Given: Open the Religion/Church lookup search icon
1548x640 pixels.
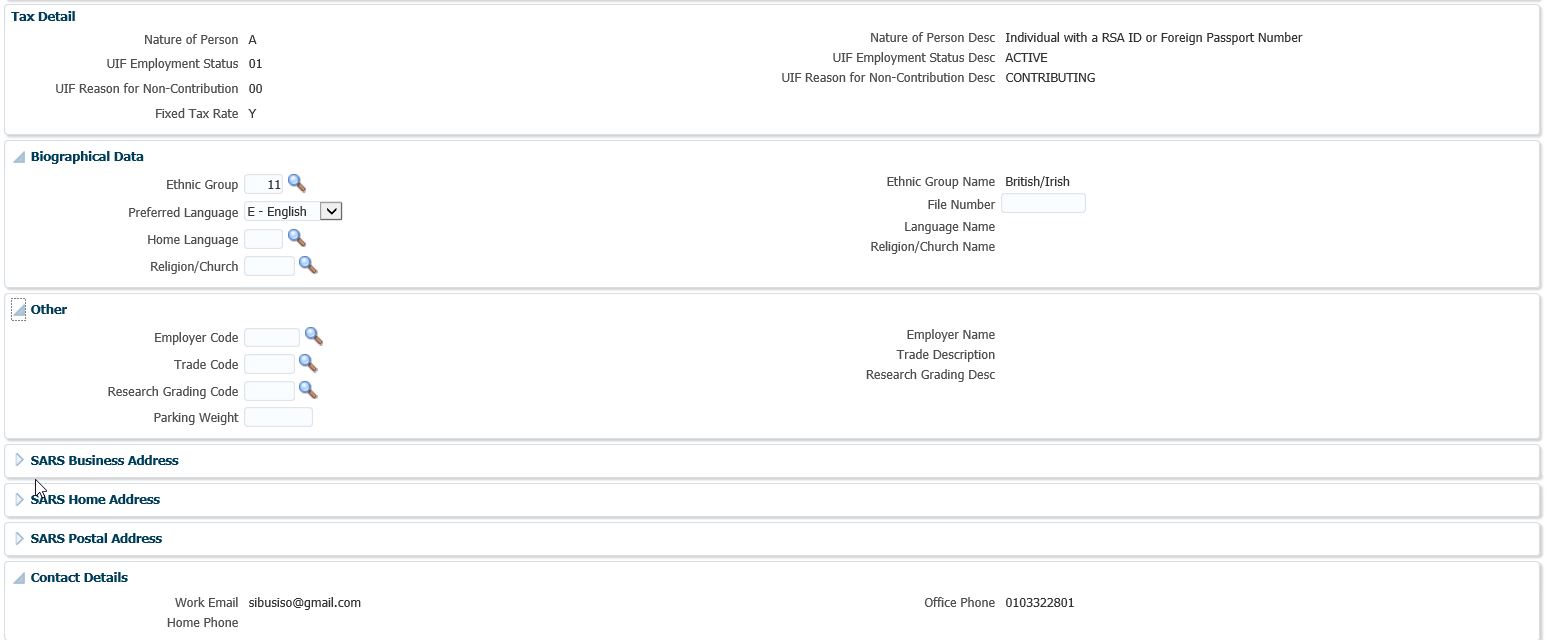Looking at the screenshot, I should 308,265.
